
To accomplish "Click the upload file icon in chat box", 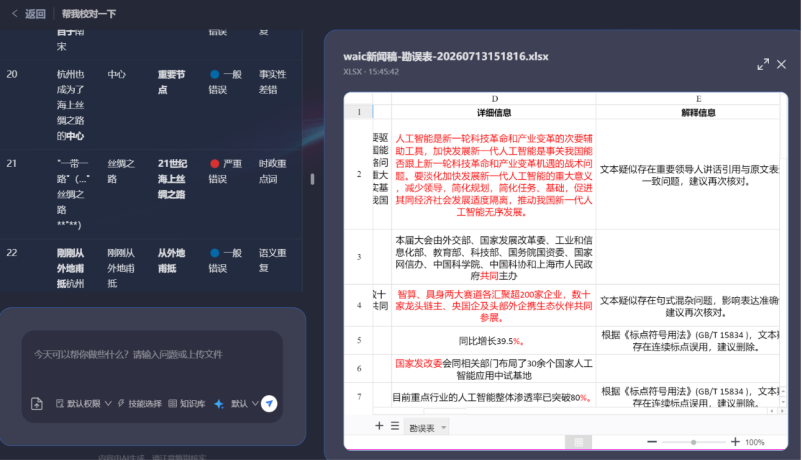I will pyautogui.click(x=37, y=404).
